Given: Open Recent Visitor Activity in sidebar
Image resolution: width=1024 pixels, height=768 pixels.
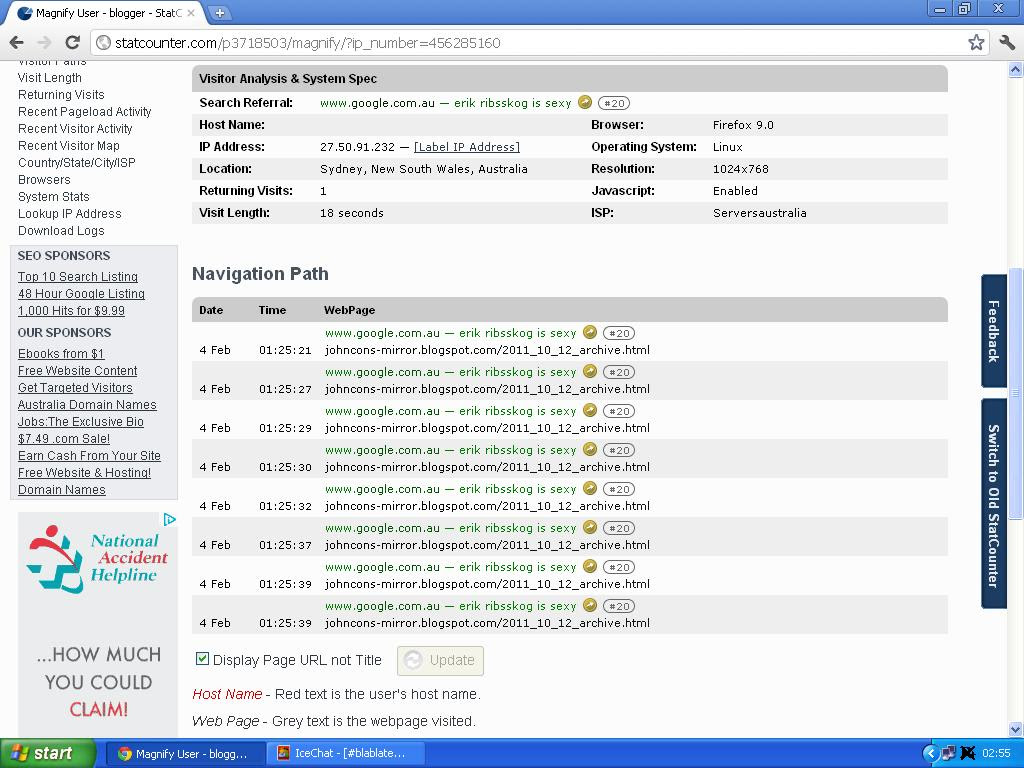Looking at the screenshot, I should point(75,129).
